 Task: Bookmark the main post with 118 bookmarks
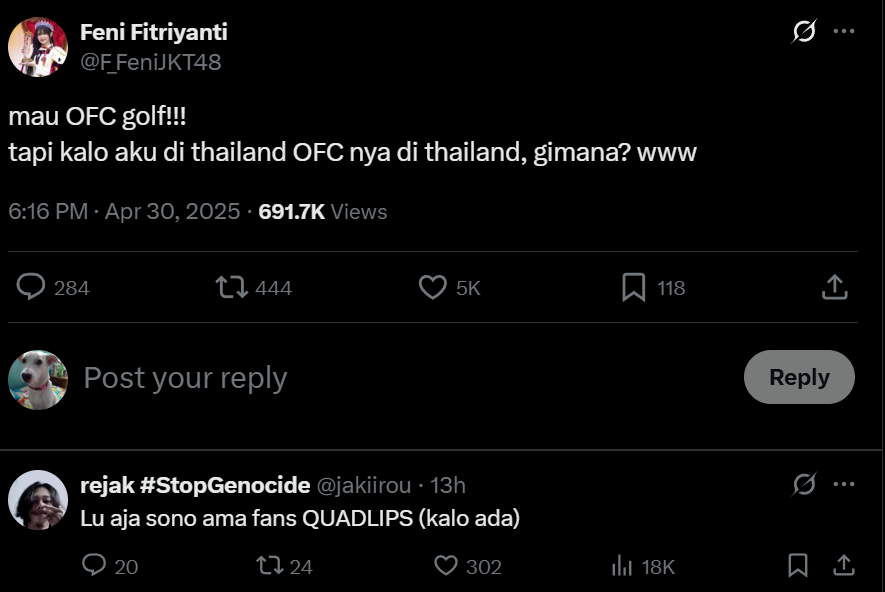pyautogui.click(x=633, y=288)
